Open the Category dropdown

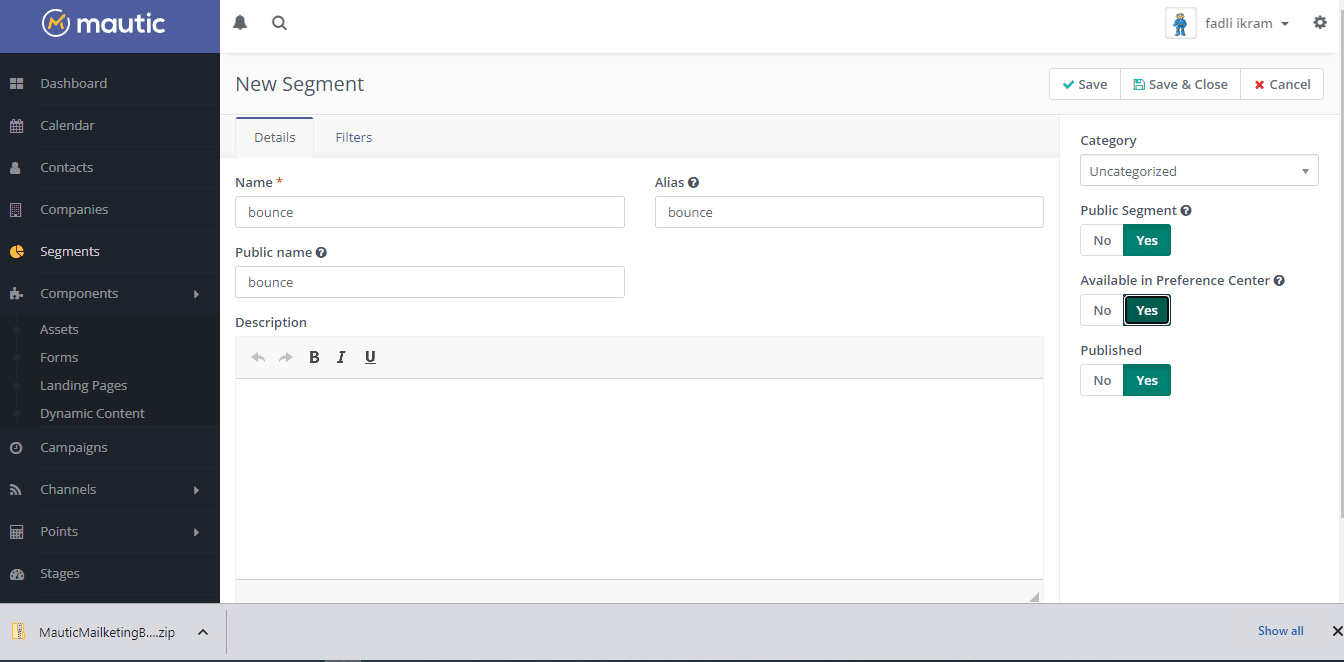[x=1198, y=171]
